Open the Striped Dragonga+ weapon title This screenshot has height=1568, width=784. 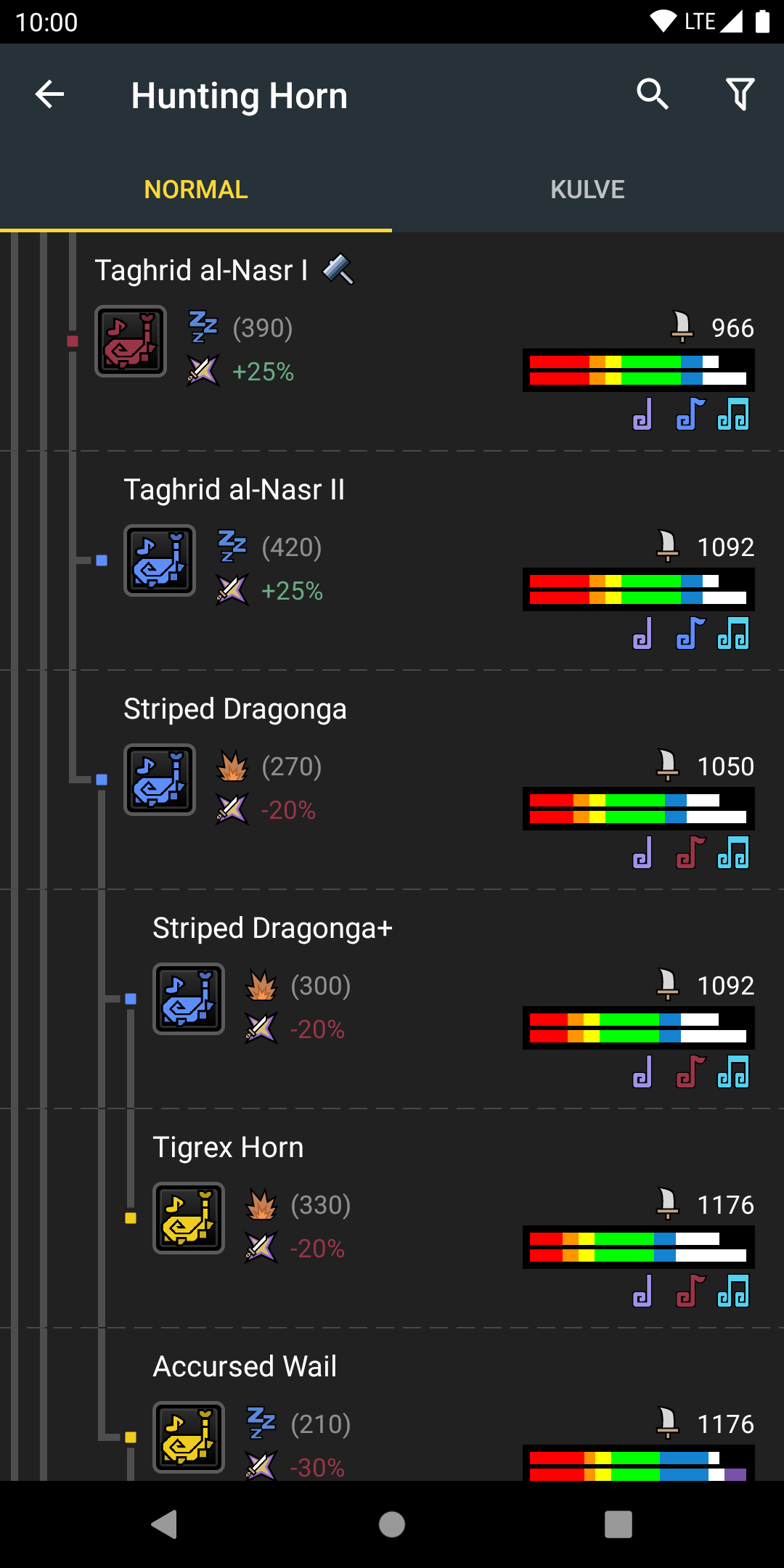point(272,928)
